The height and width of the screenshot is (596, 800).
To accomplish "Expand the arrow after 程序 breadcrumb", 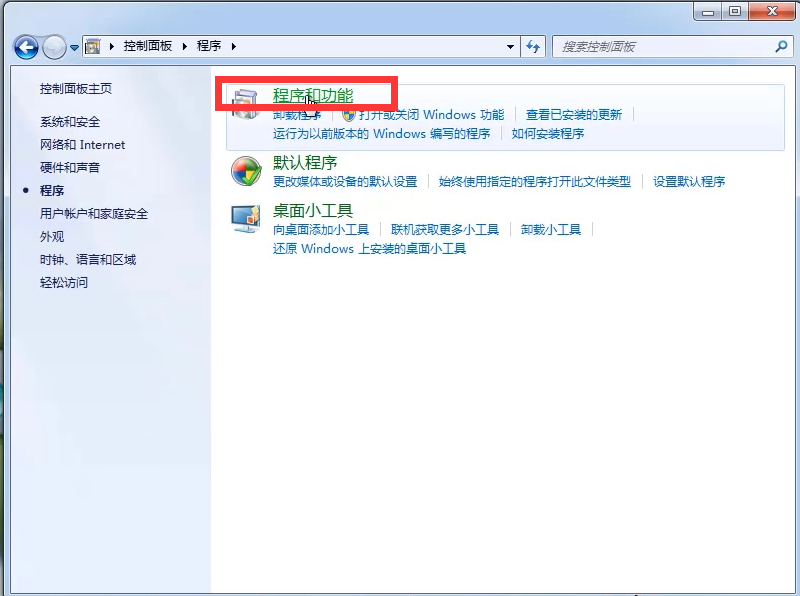I will [234, 46].
